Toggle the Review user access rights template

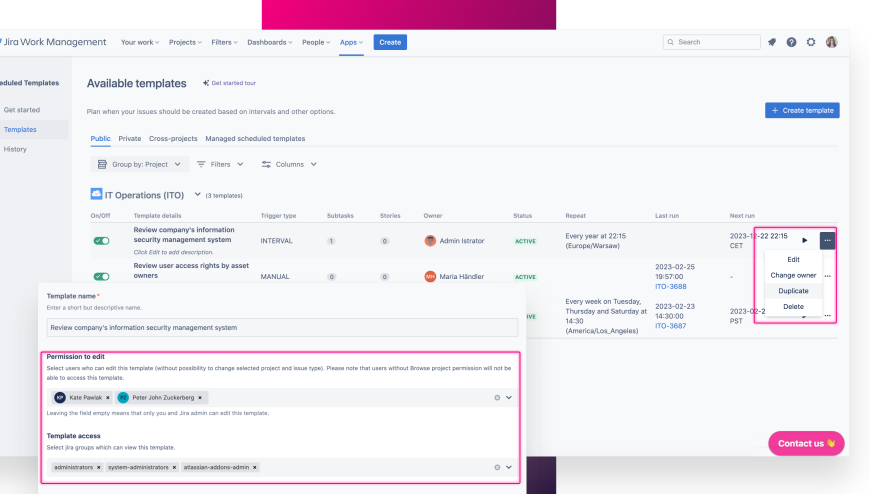(102, 276)
